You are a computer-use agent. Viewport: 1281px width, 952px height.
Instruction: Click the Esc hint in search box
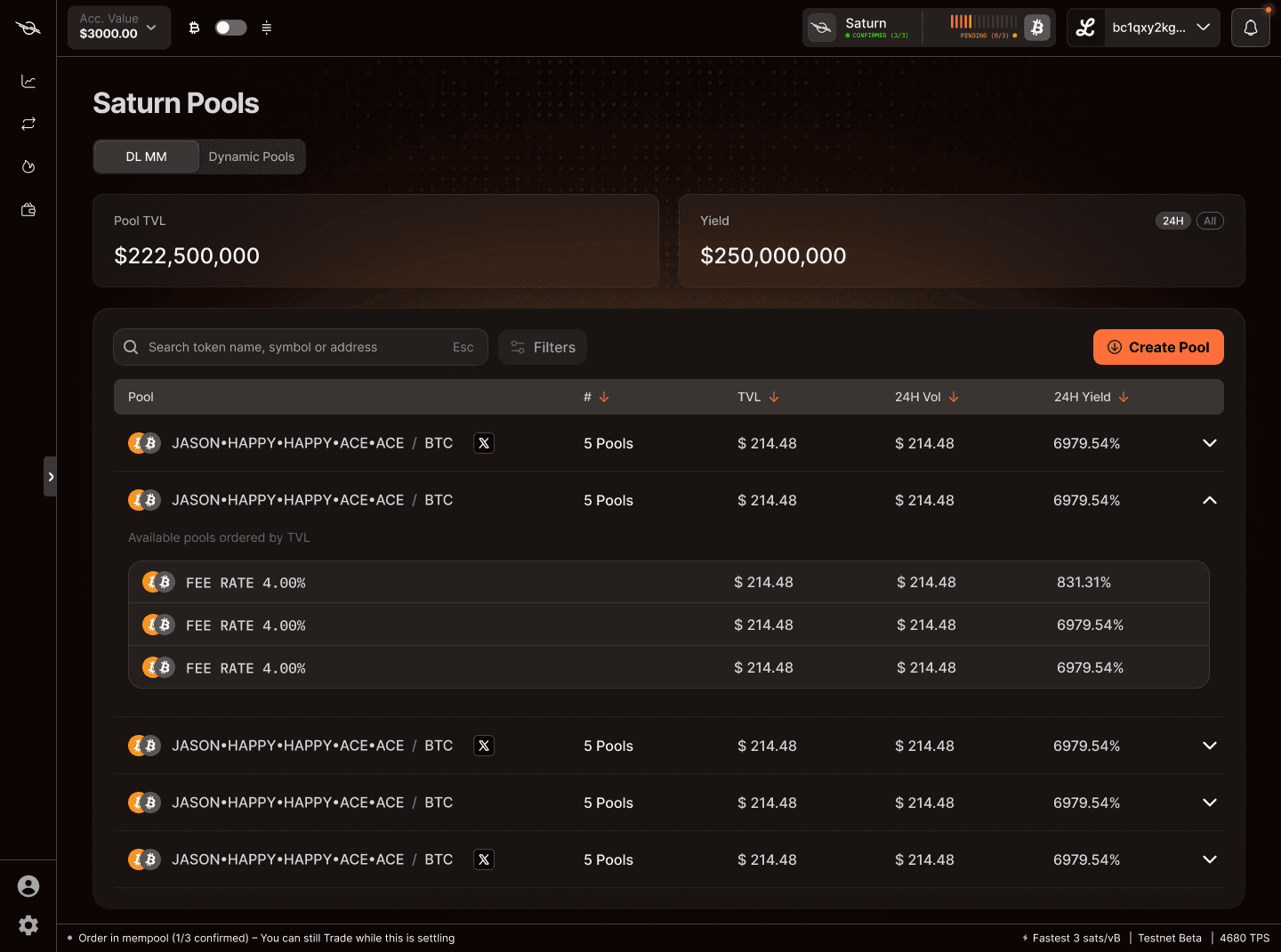pyautogui.click(x=463, y=347)
